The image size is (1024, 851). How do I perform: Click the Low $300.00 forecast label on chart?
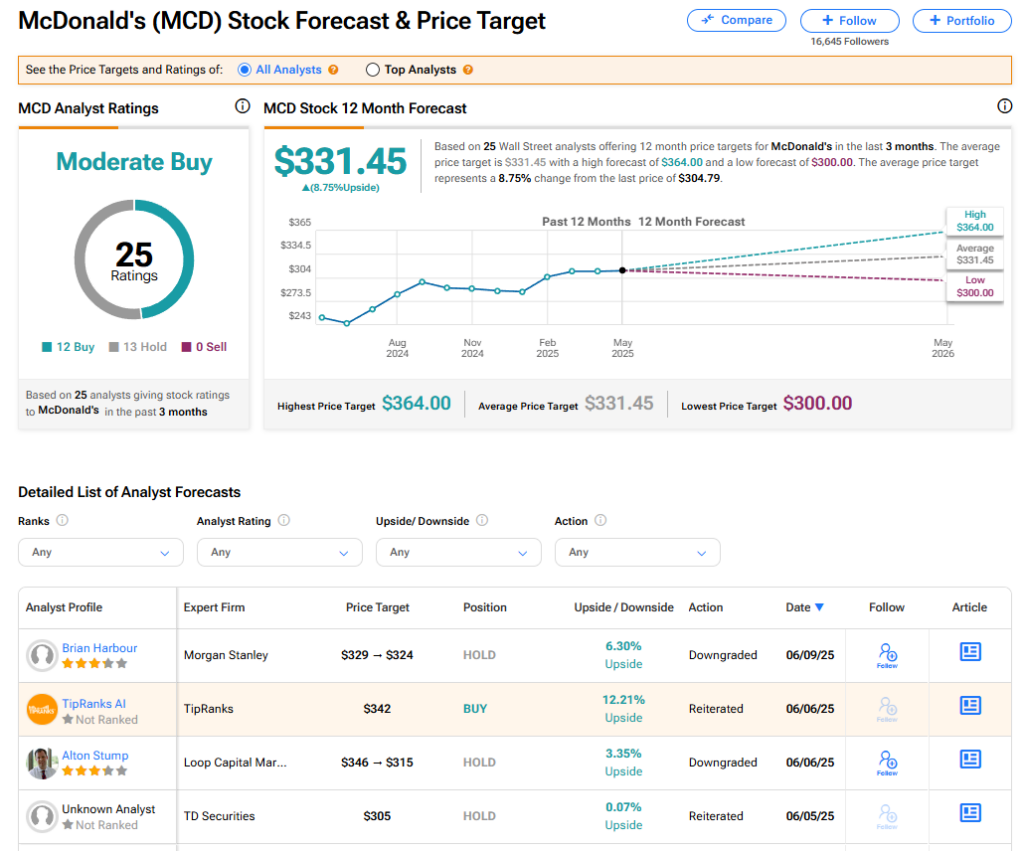975,286
